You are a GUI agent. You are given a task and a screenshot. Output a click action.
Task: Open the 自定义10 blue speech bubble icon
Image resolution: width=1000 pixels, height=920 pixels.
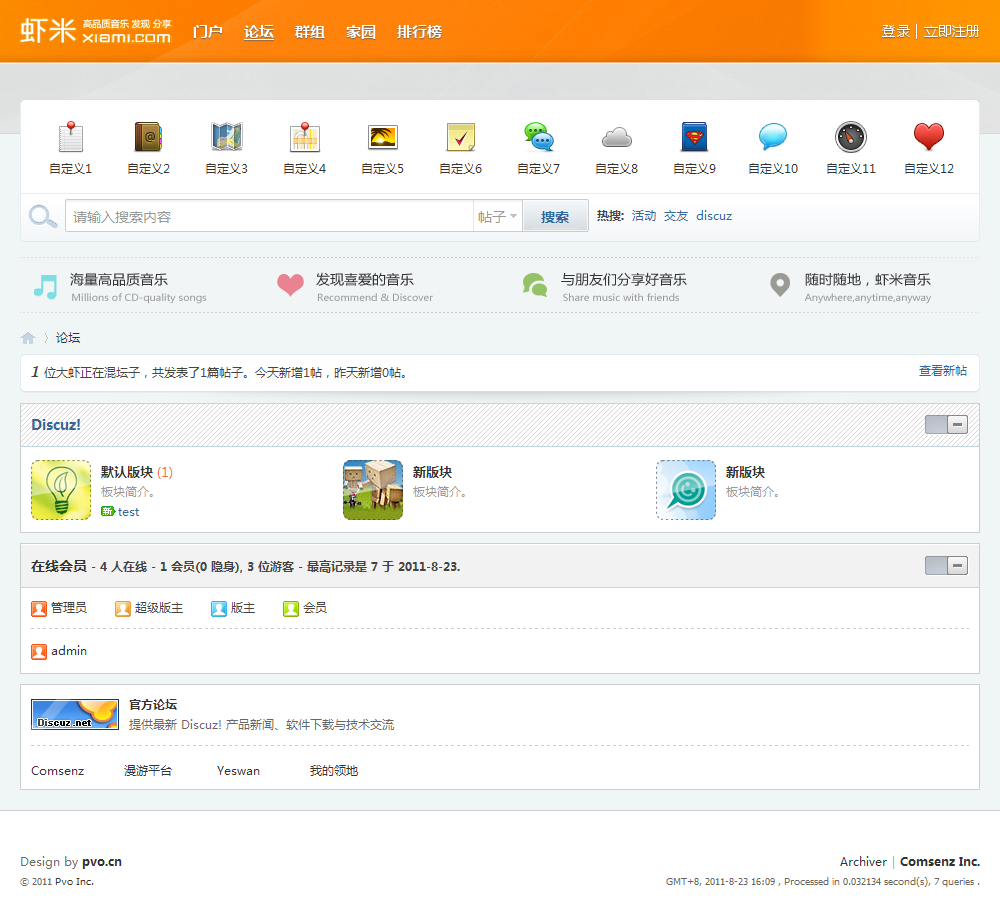click(x=773, y=136)
